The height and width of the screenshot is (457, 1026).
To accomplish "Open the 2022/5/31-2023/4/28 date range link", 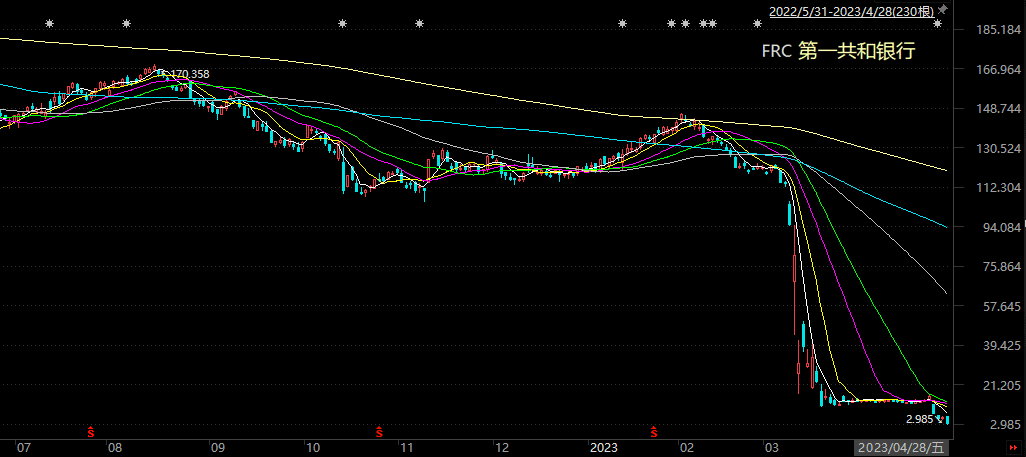I will [x=851, y=10].
